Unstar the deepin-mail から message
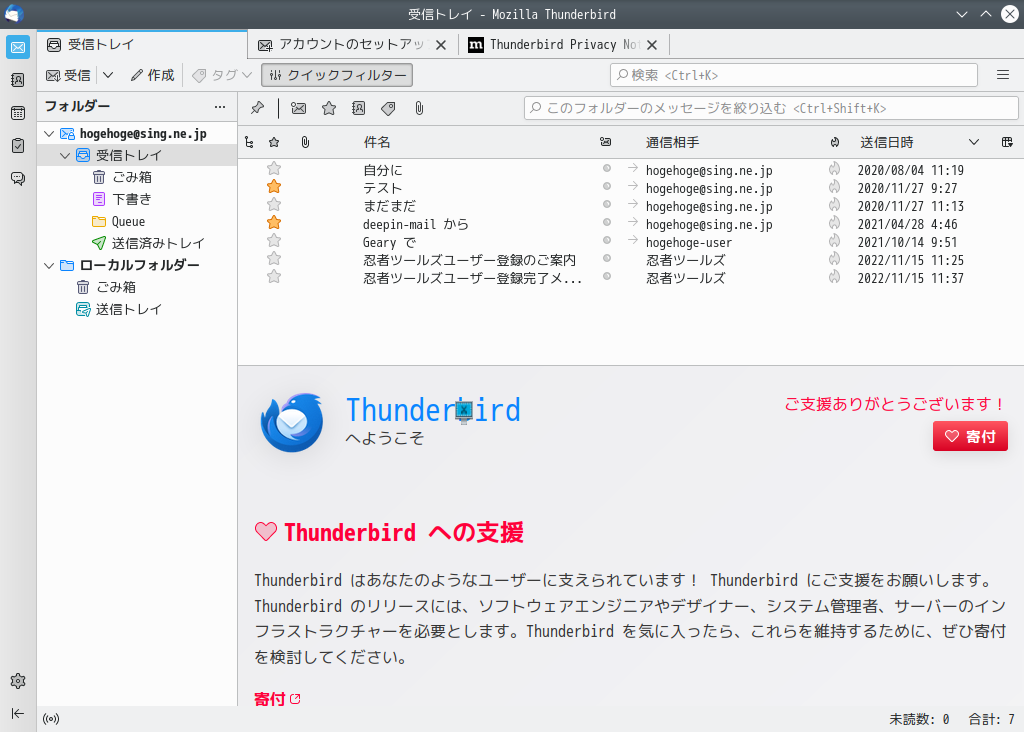Viewport: 1024px width, 732px height. click(274, 223)
